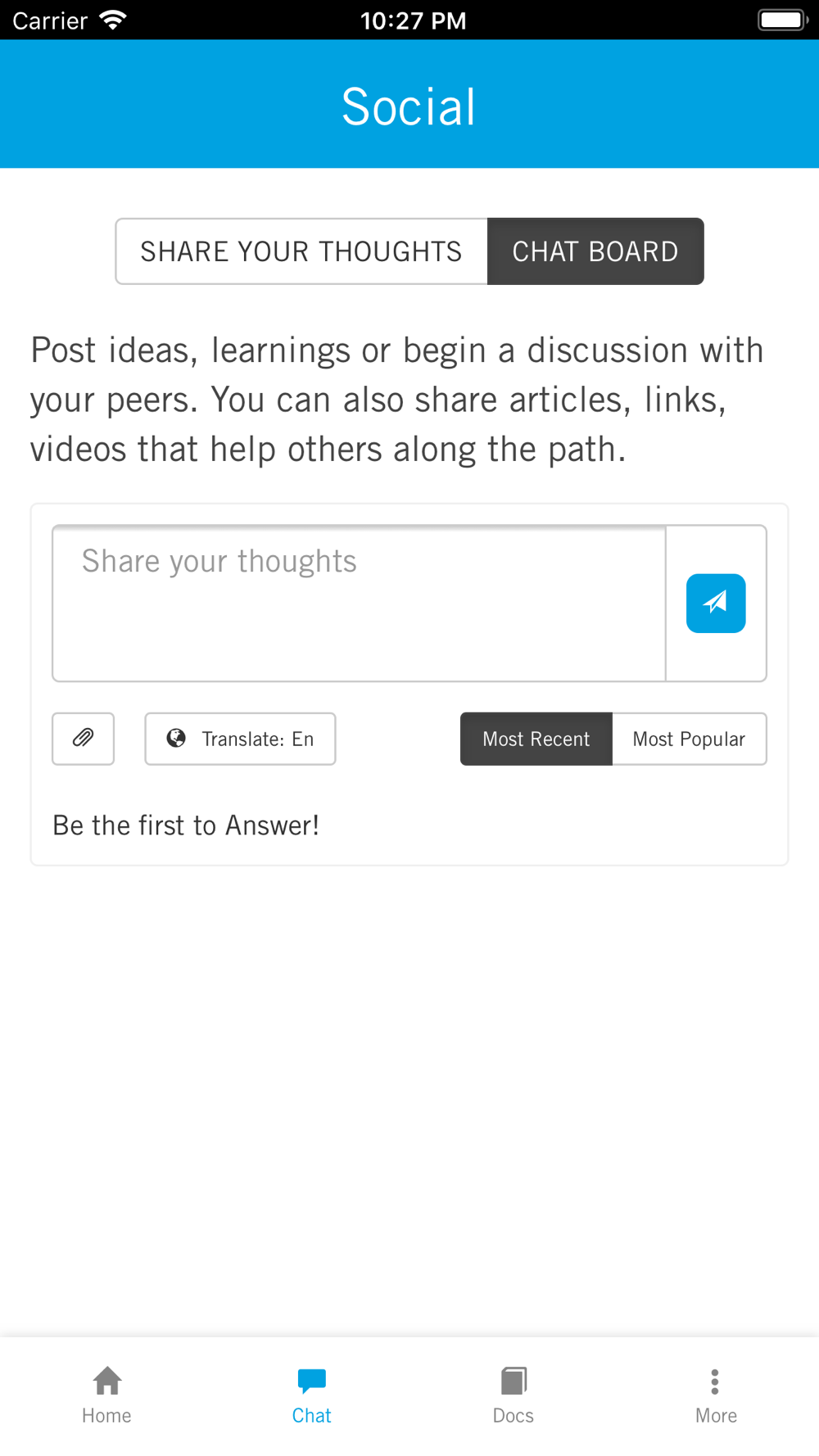Tap the Chat speech bubble icon
Image resolution: width=819 pixels, height=1456 pixels.
coord(312,1381)
